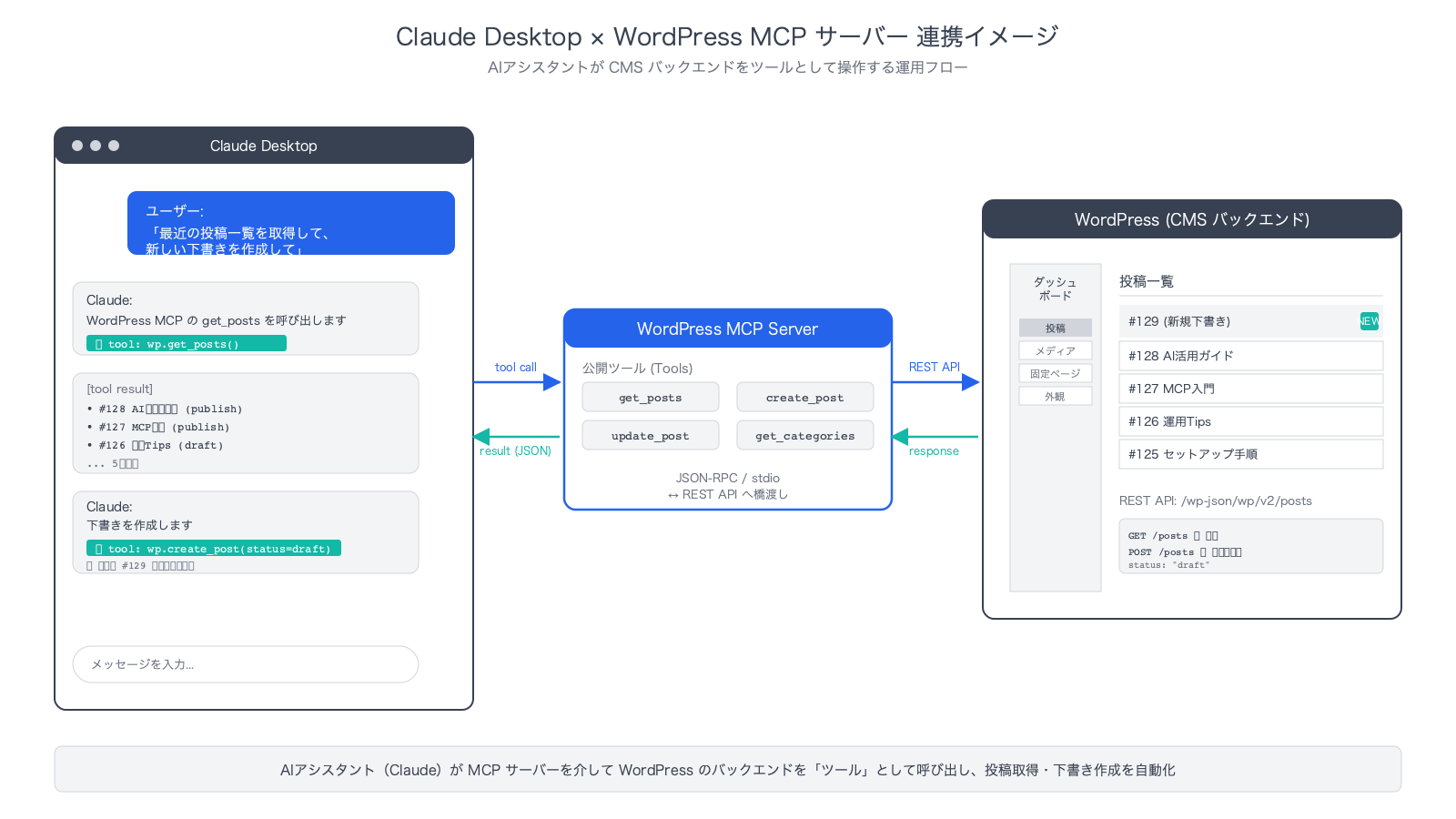1456x819 pixels.
Task: Click the status: "draft" line in the code box
Action: pos(1169,565)
